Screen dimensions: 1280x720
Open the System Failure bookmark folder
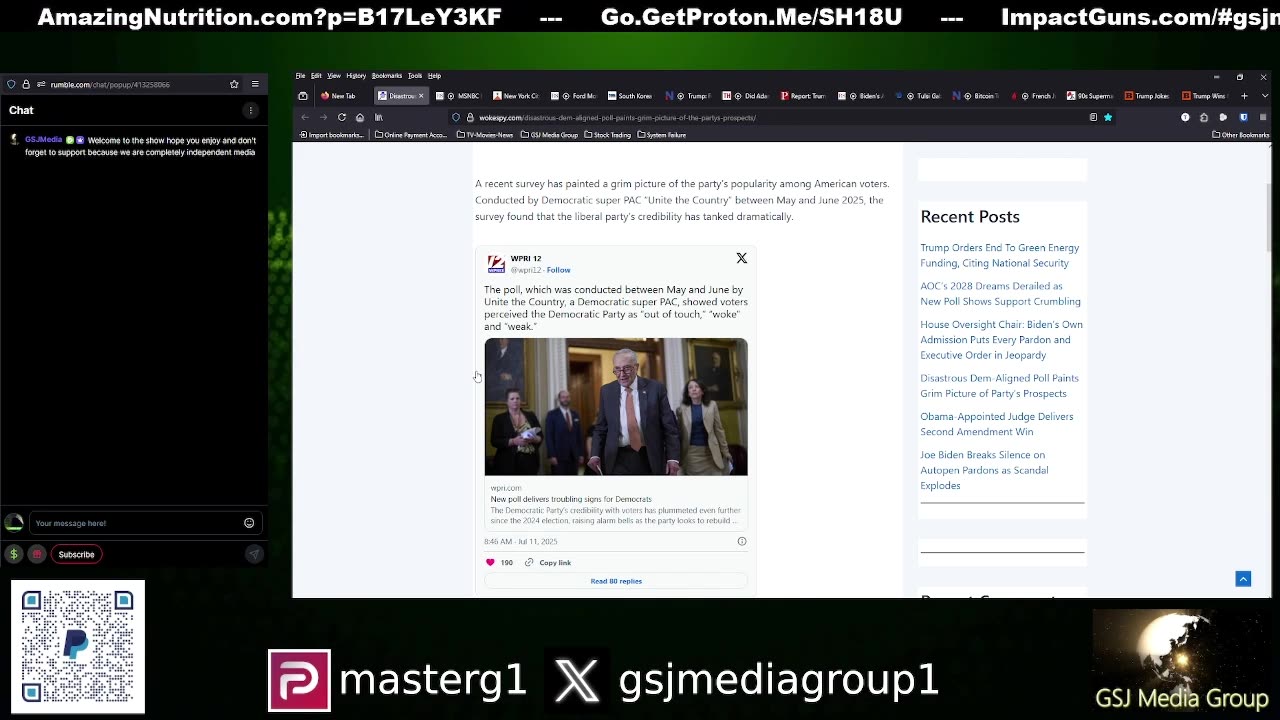pyautogui.click(x=662, y=135)
